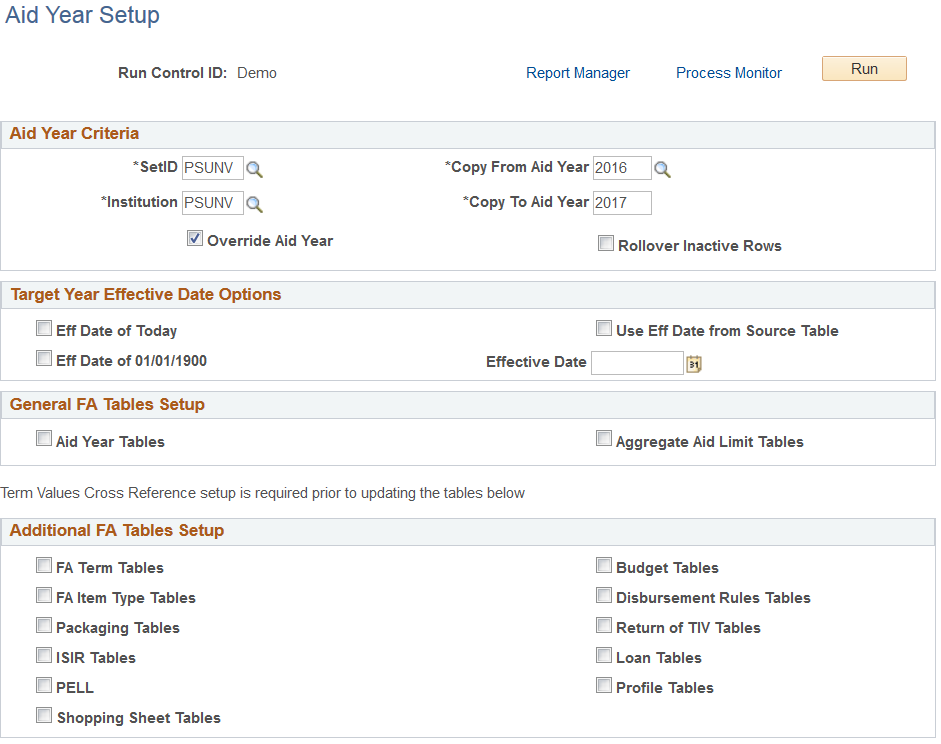Open the Institution lookup magnifier
The width and height of the screenshot is (941, 744).
pyautogui.click(x=254, y=203)
